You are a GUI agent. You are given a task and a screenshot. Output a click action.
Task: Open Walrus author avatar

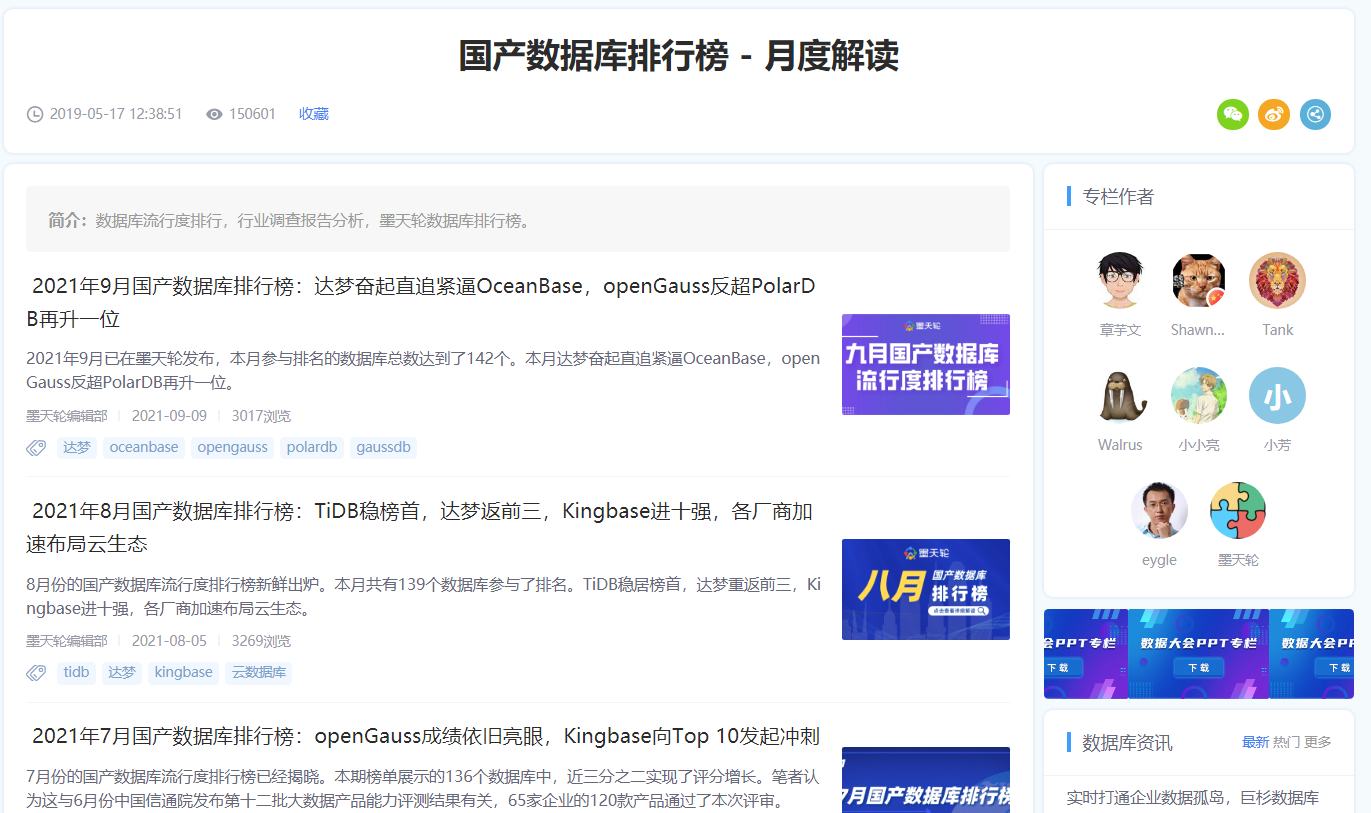coord(1120,396)
